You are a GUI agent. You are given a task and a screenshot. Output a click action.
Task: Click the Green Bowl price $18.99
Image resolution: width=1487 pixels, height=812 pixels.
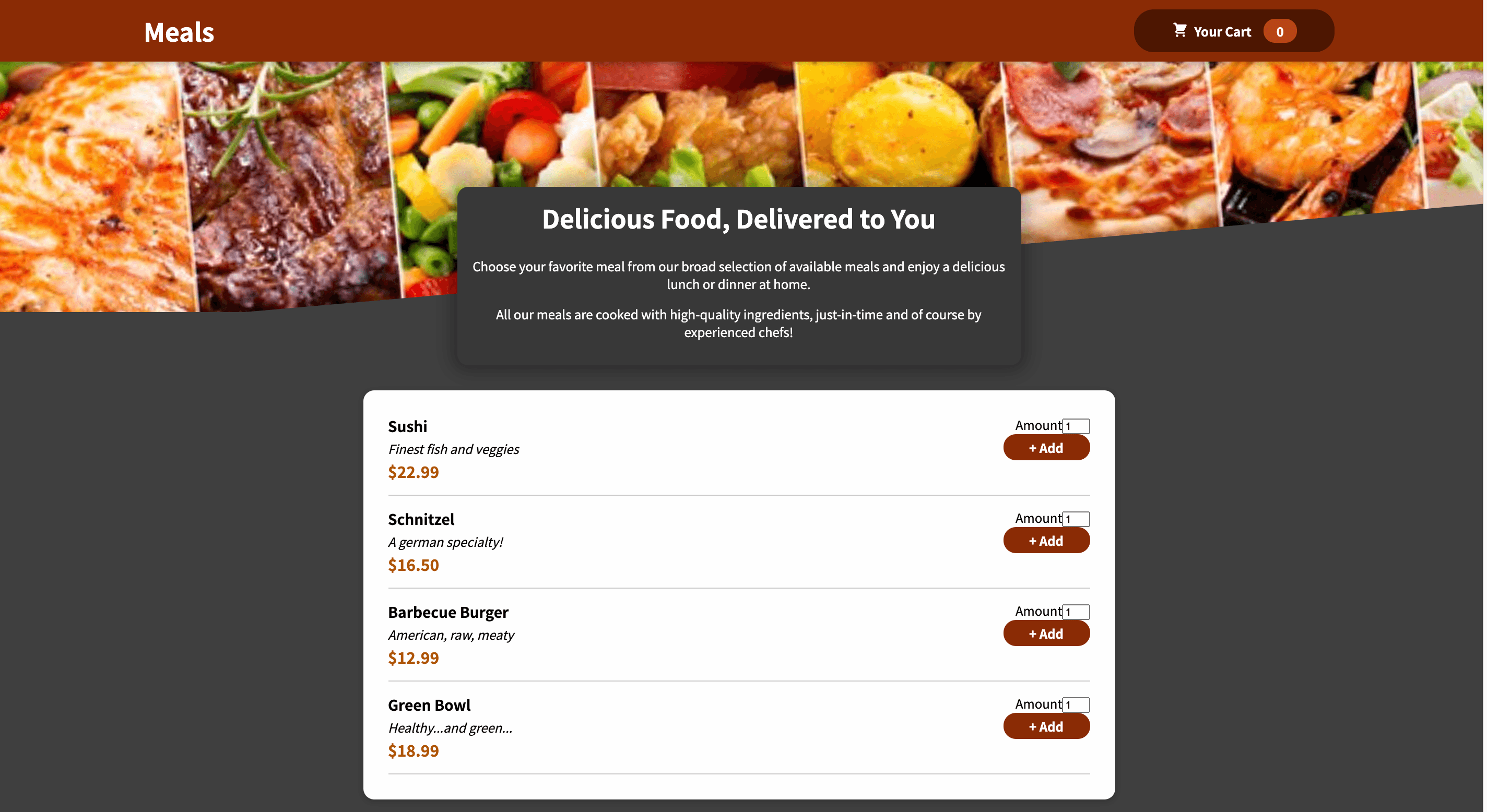[414, 751]
